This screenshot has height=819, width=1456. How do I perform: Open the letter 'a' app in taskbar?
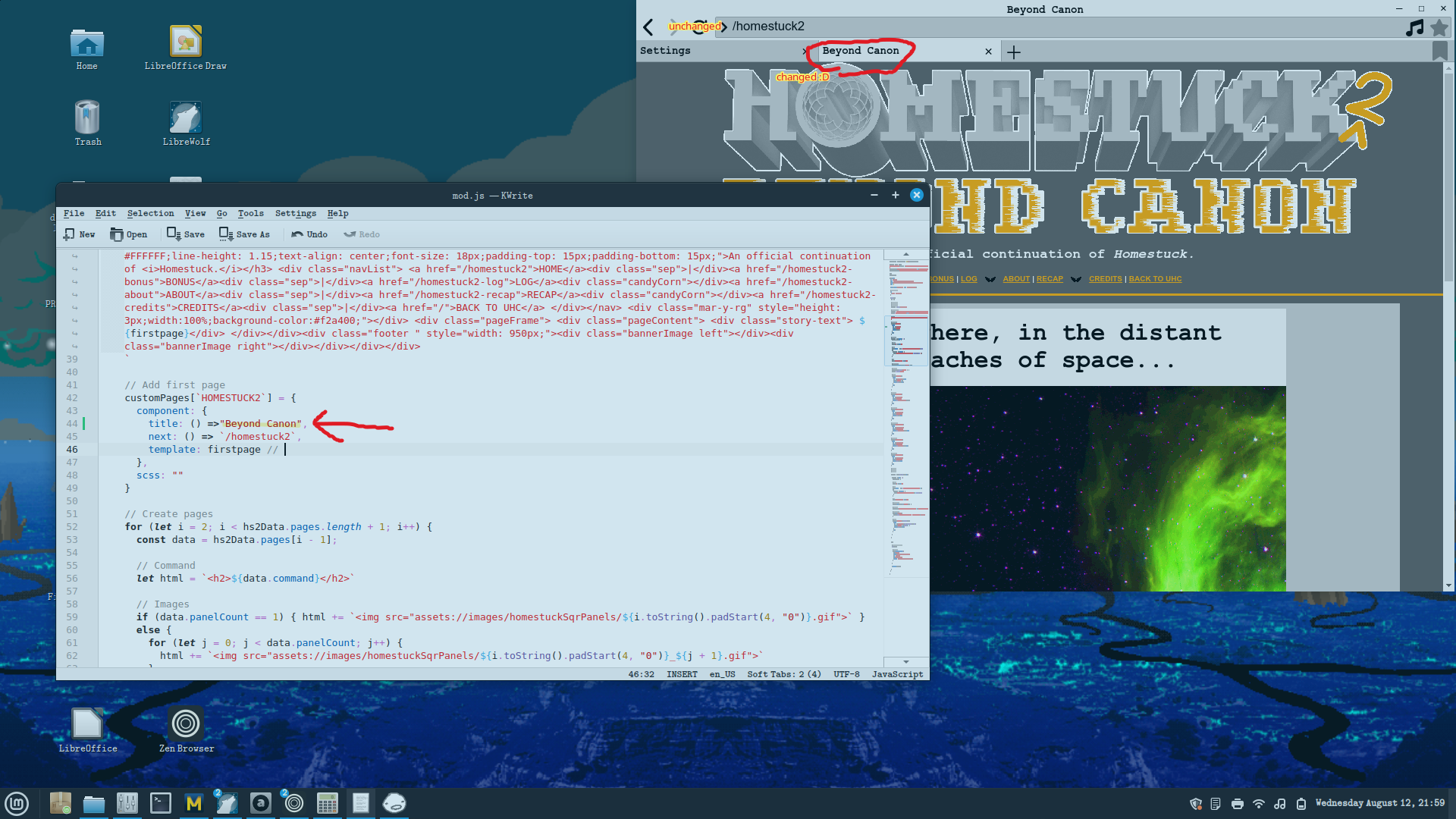261,803
